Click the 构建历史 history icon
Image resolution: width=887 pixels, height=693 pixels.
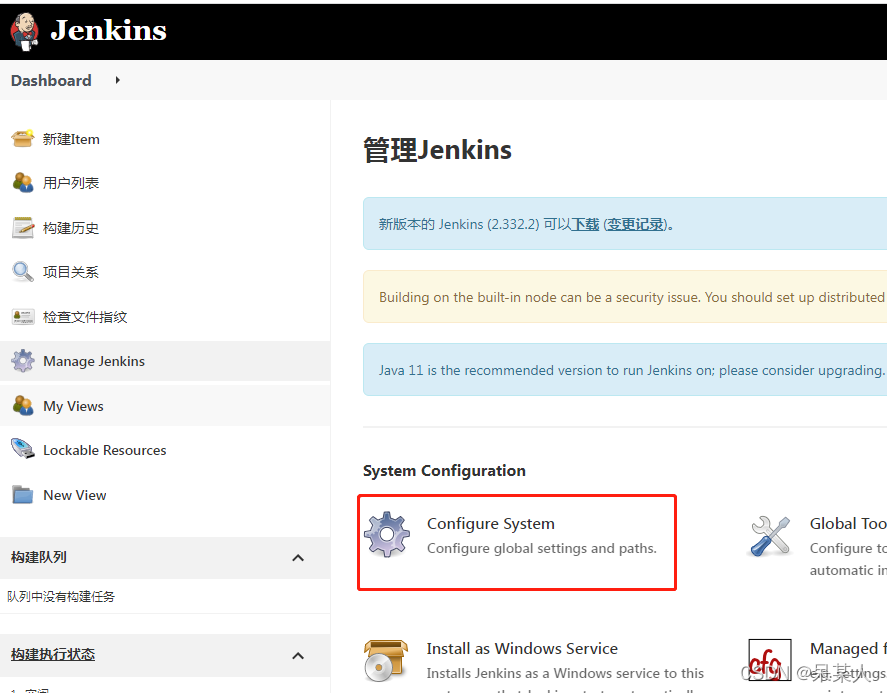25,227
